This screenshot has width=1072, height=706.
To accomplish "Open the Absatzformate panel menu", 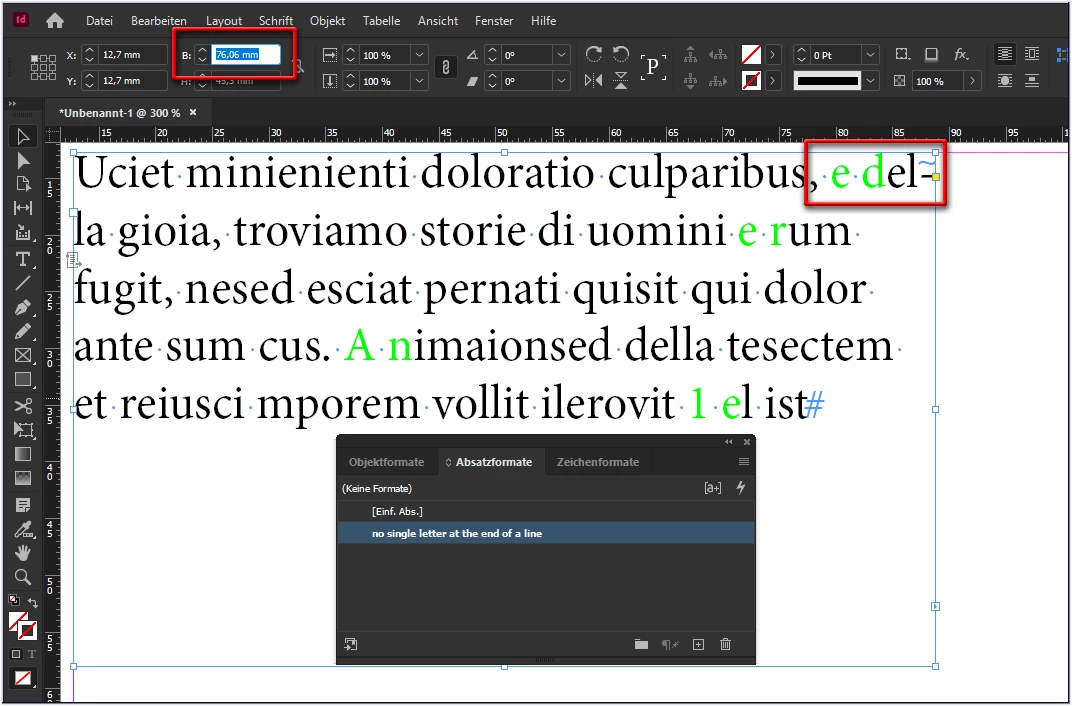I will pos(744,462).
